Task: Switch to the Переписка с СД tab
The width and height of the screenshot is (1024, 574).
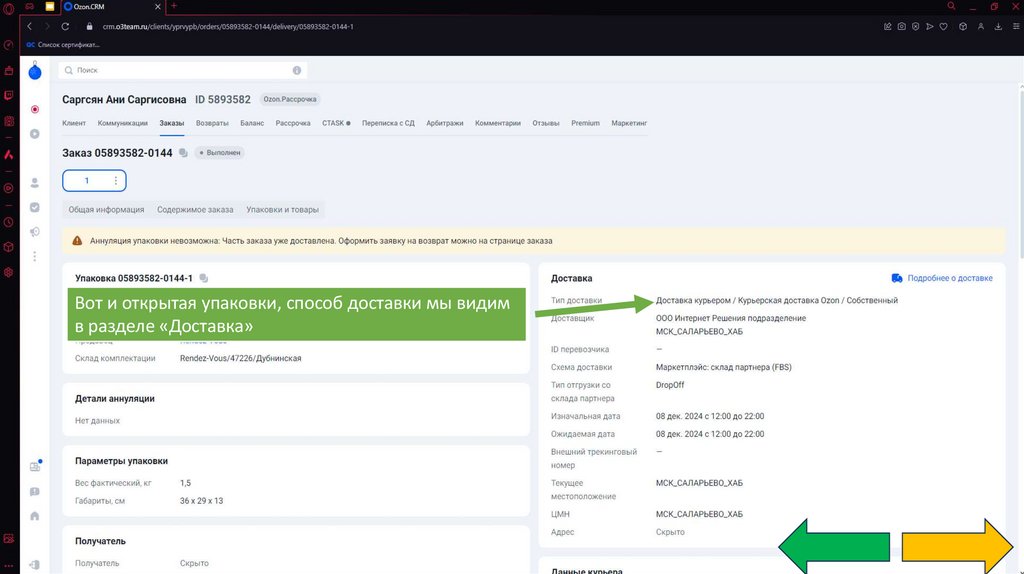Action: coord(388,123)
